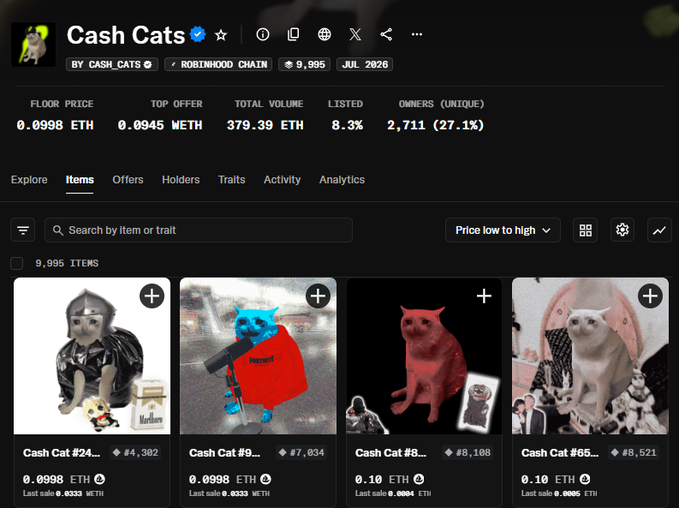Open the Traits tab

point(232,180)
